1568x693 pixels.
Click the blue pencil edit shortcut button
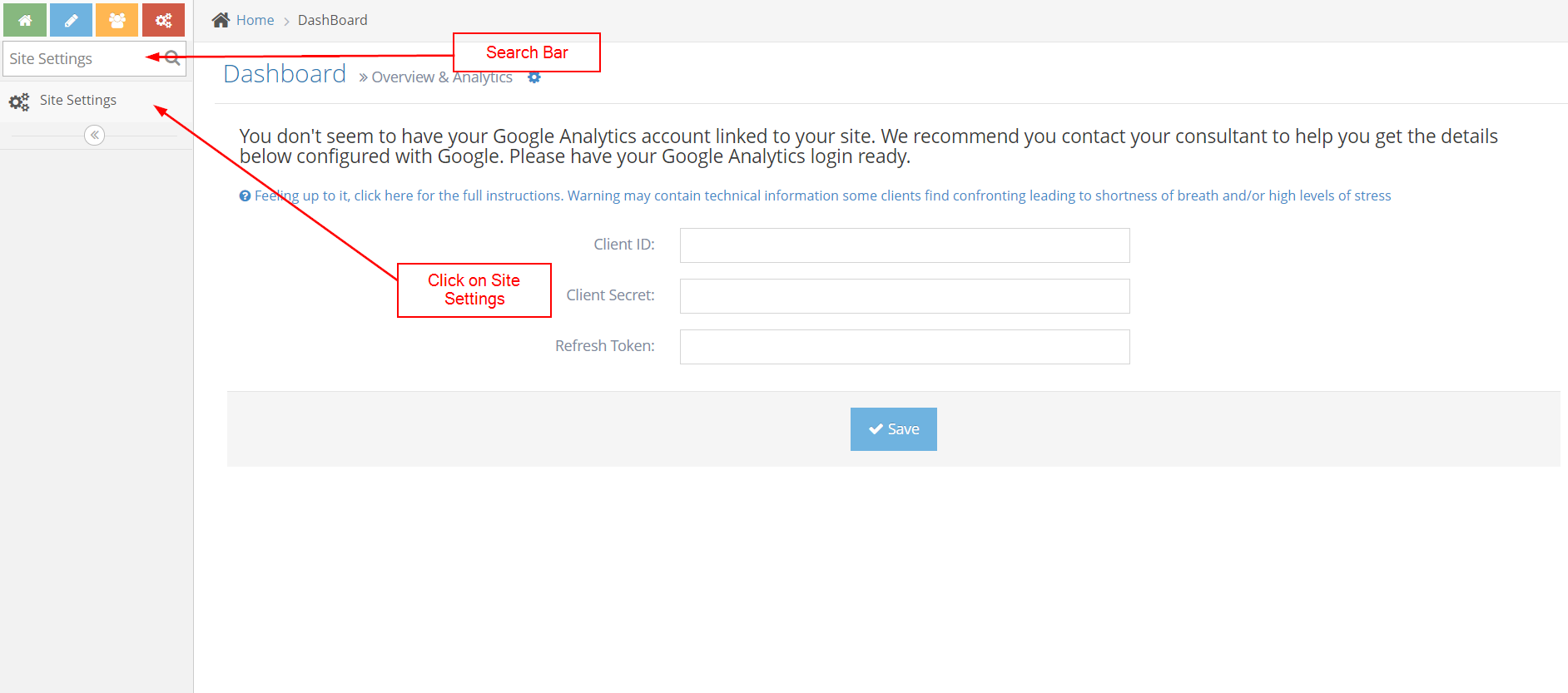(71, 20)
